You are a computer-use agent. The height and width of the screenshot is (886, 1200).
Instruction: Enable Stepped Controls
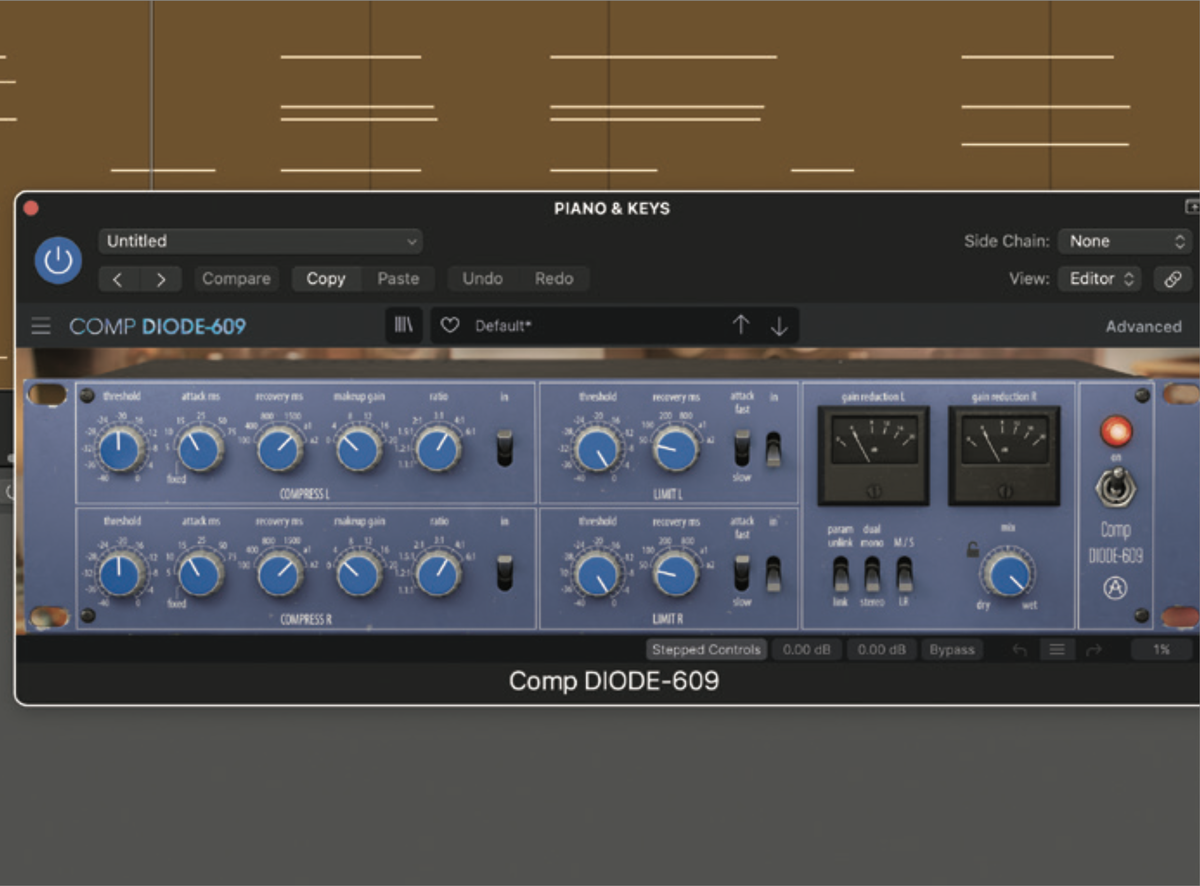tap(705, 649)
